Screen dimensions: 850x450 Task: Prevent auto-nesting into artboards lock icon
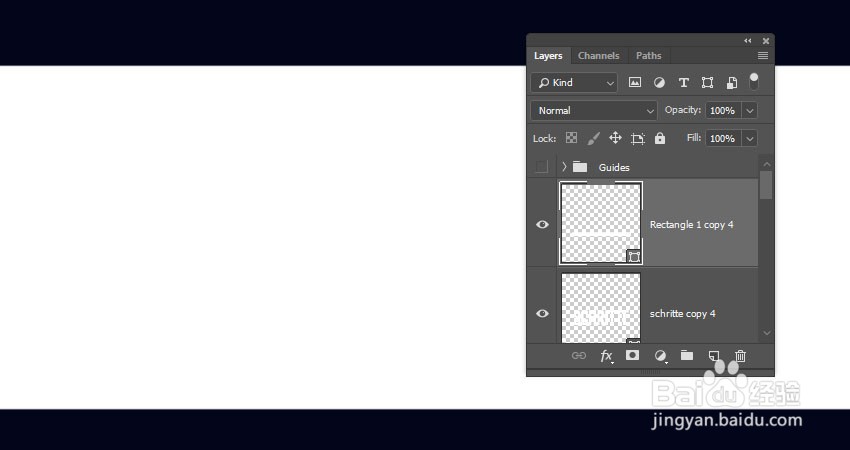point(638,139)
